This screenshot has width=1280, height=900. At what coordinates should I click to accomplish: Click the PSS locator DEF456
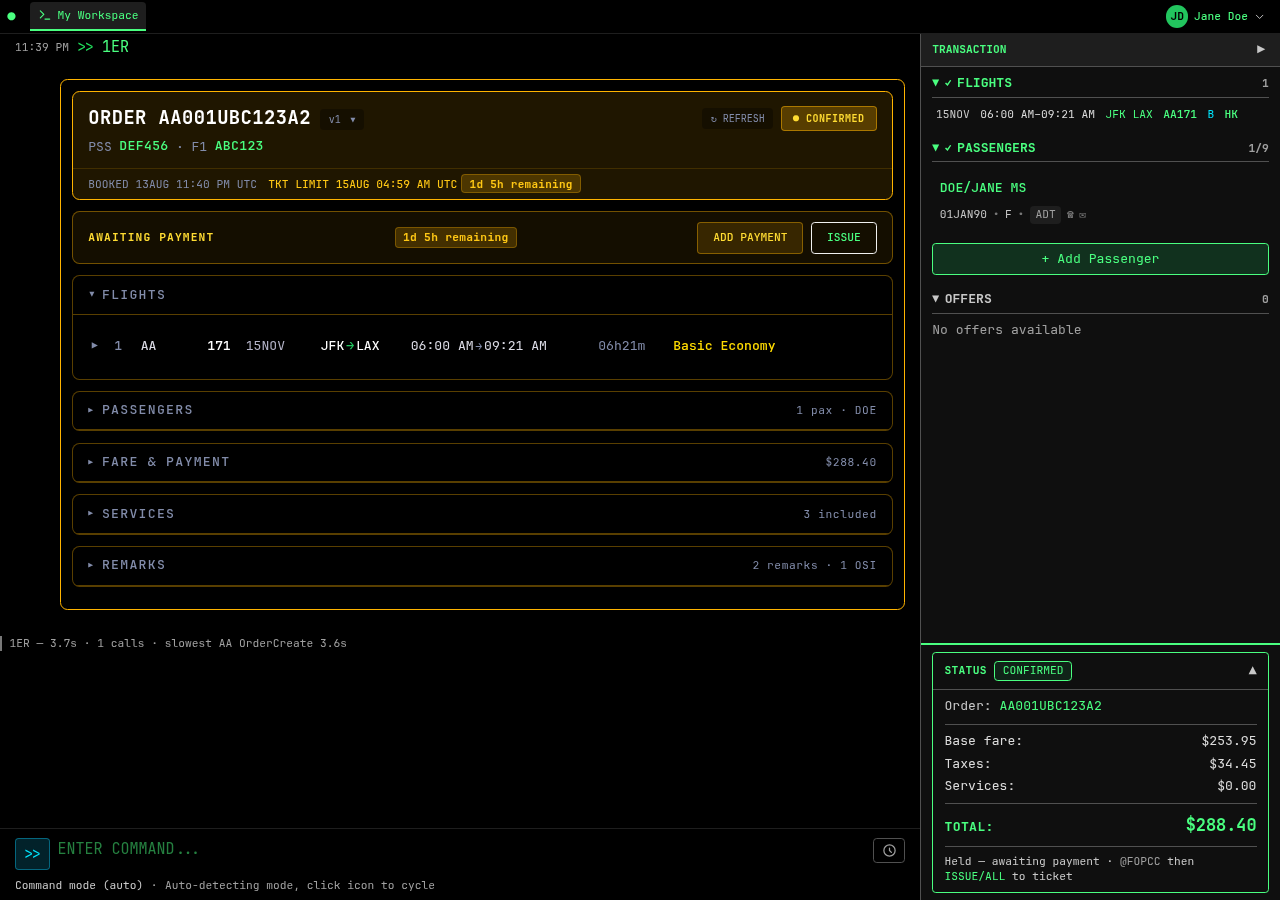pos(144,146)
